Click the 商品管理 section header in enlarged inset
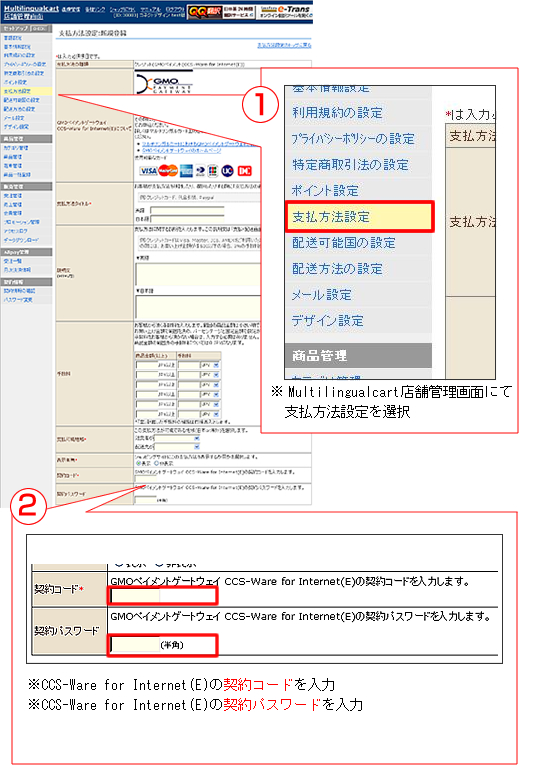Viewport: 540px width, 770px height. pyautogui.click(x=358, y=356)
